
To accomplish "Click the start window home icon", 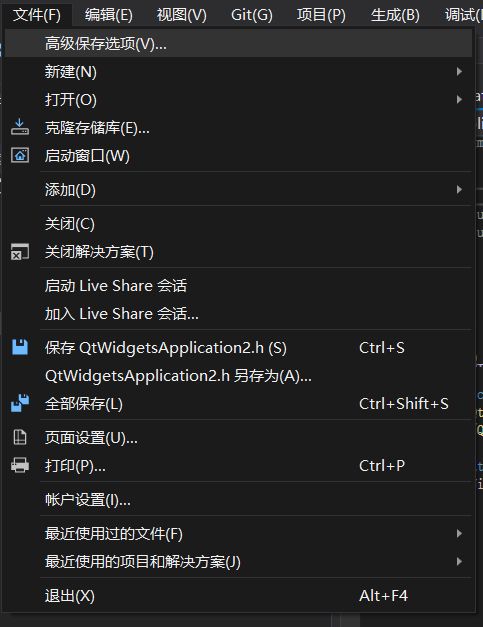I will coord(20,155).
